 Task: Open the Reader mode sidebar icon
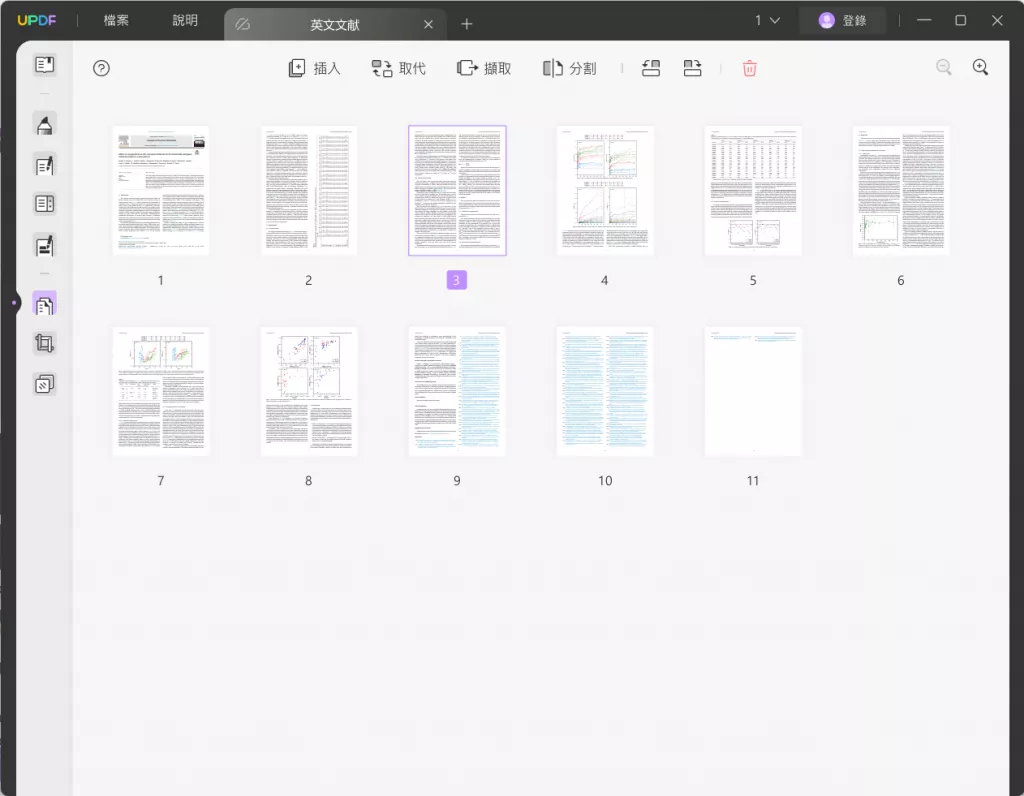(44, 65)
